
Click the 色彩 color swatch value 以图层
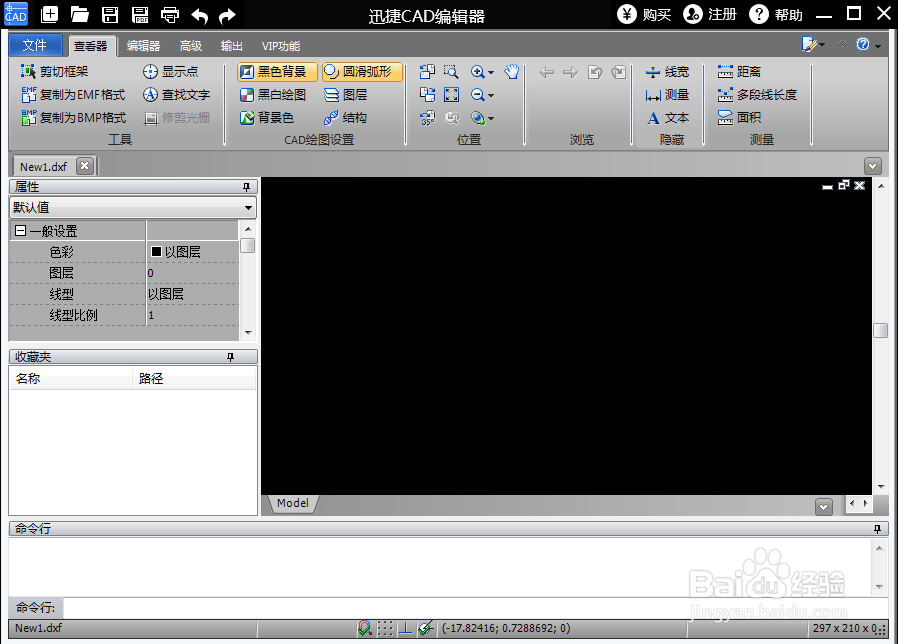pos(192,252)
